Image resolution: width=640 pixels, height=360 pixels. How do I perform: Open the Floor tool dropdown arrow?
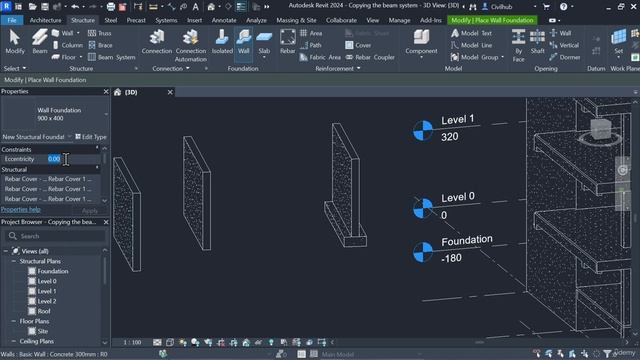coord(81,57)
